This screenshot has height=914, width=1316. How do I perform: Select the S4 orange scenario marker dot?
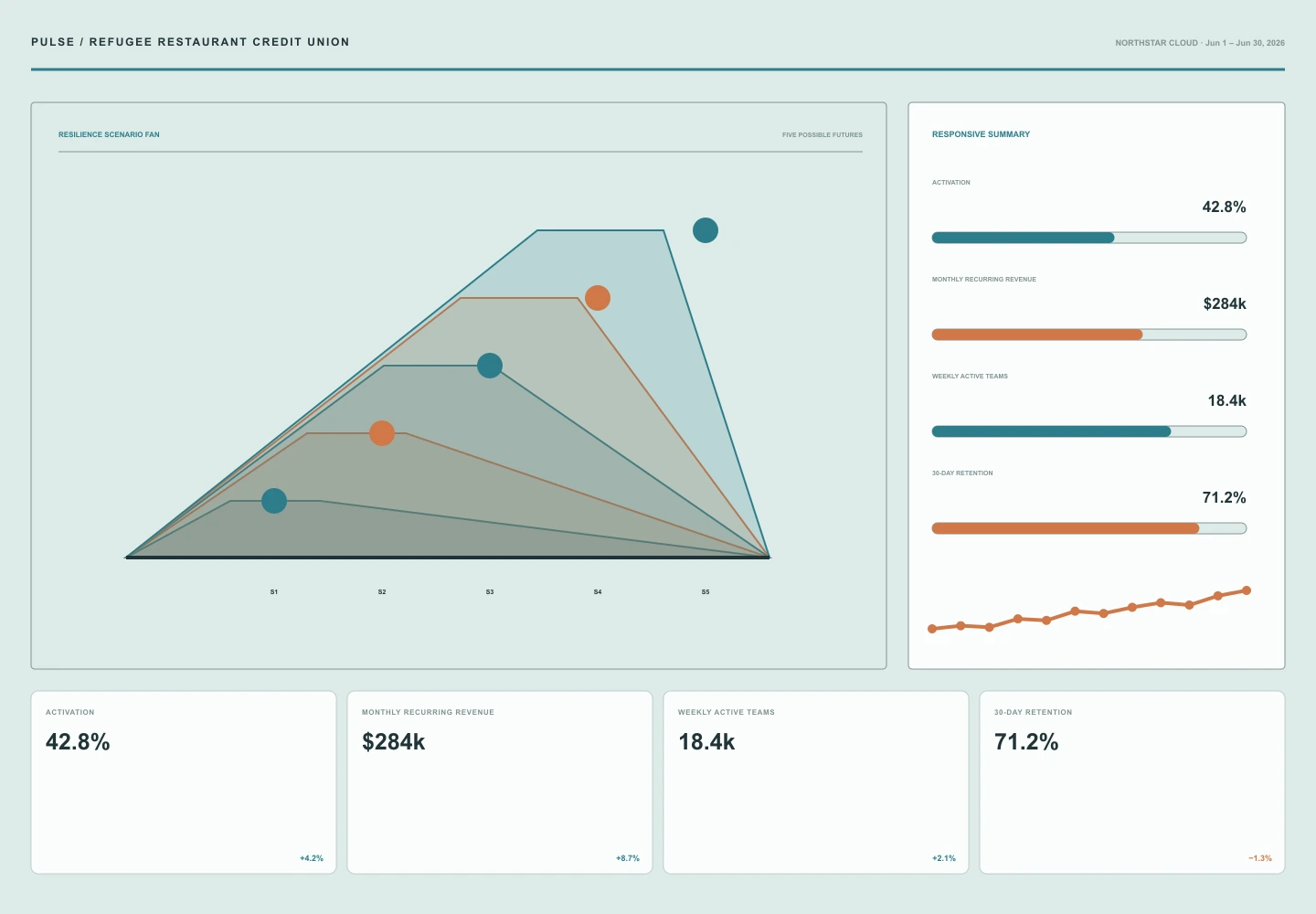(598, 298)
